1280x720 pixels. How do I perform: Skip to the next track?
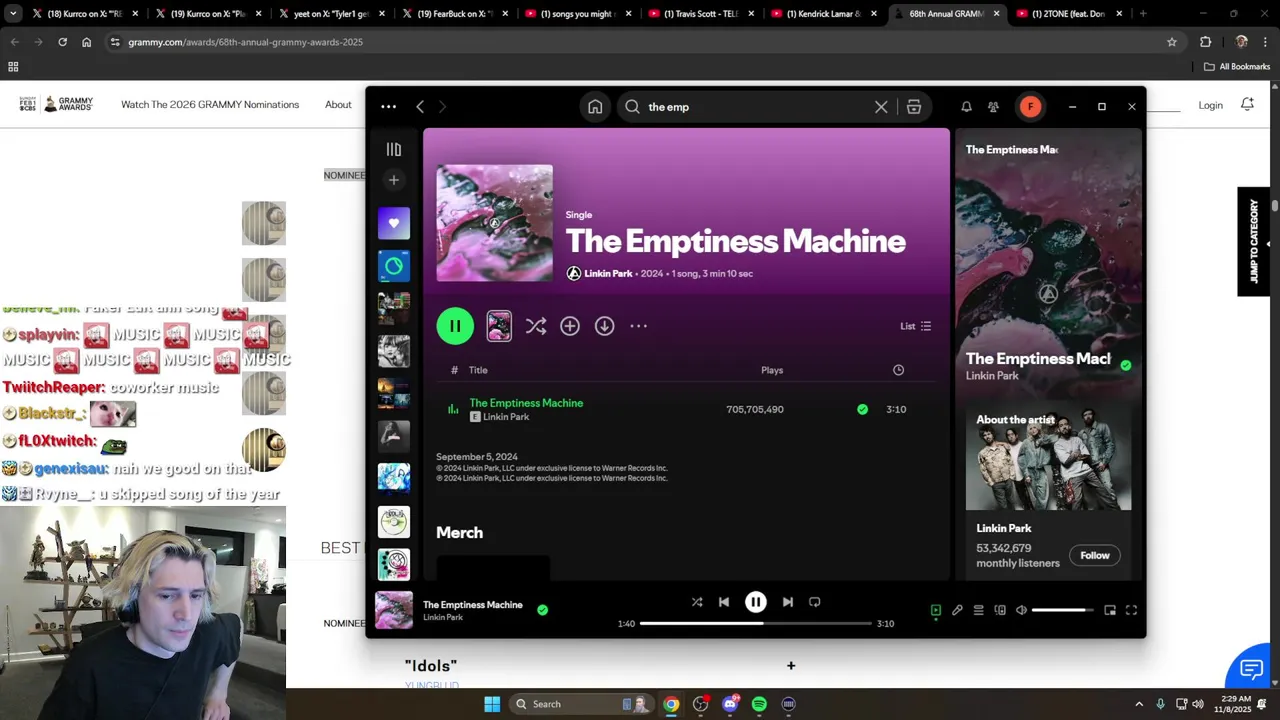point(788,602)
